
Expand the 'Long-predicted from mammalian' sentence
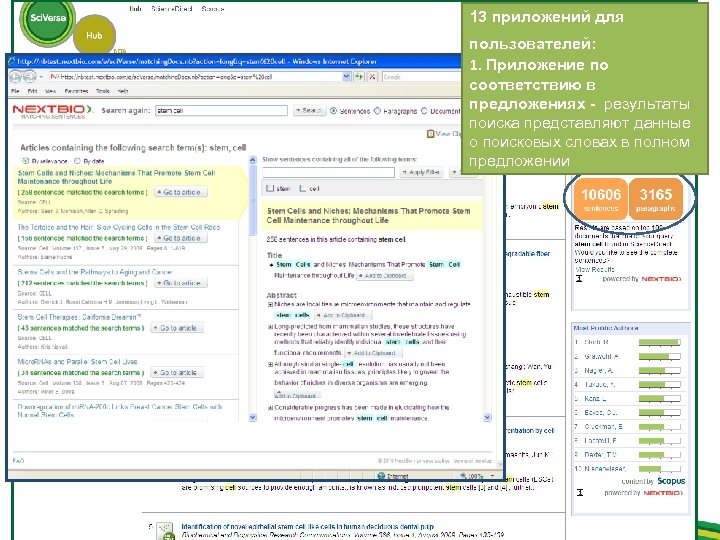pos(270,327)
